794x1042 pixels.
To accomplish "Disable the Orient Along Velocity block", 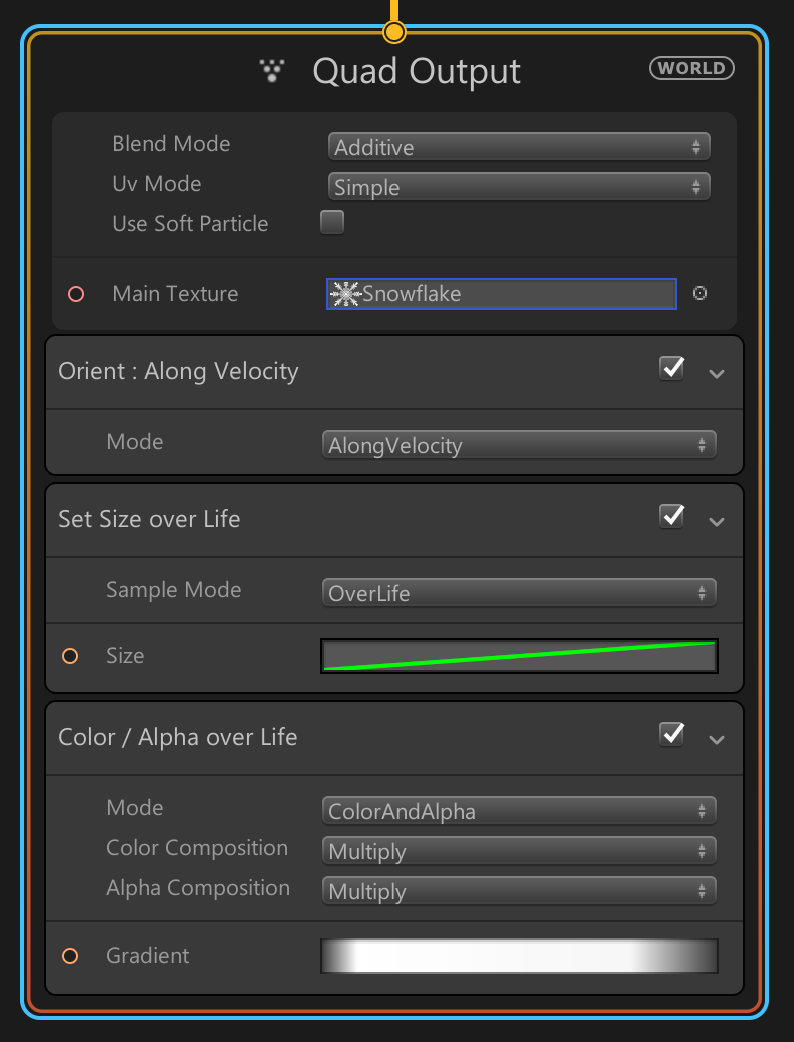I will [x=672, y=368].
